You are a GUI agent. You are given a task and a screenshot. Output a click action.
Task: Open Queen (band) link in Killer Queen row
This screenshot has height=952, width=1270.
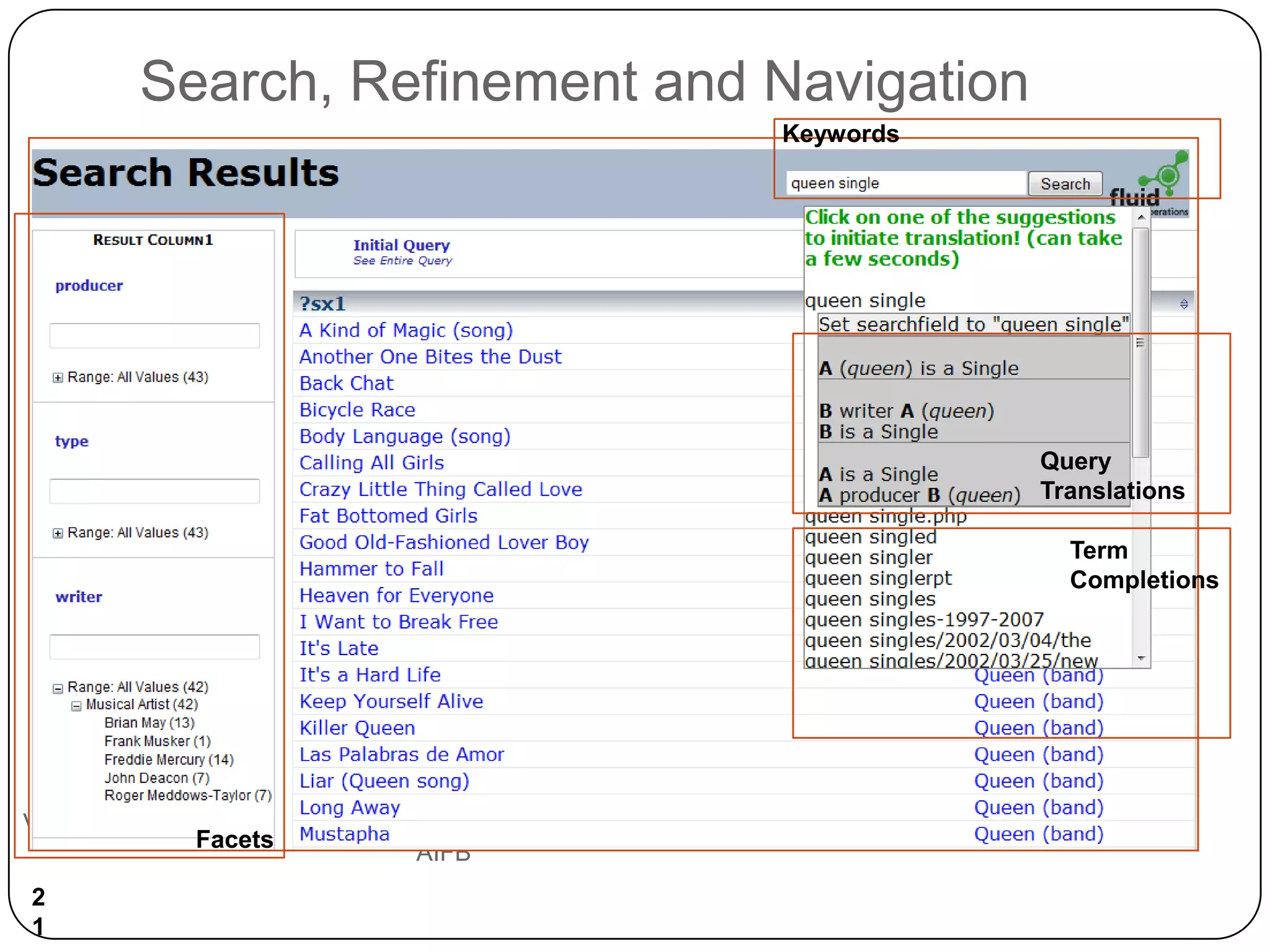[1039, 728]
